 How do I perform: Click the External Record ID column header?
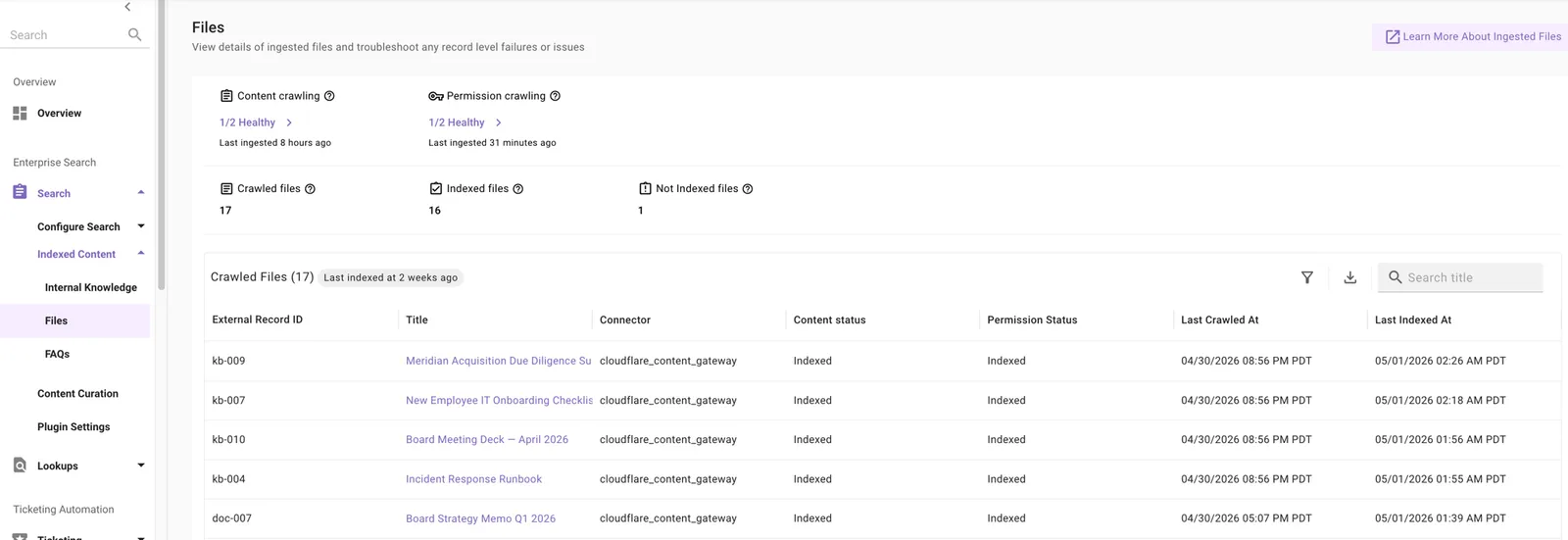click(257, 319)
